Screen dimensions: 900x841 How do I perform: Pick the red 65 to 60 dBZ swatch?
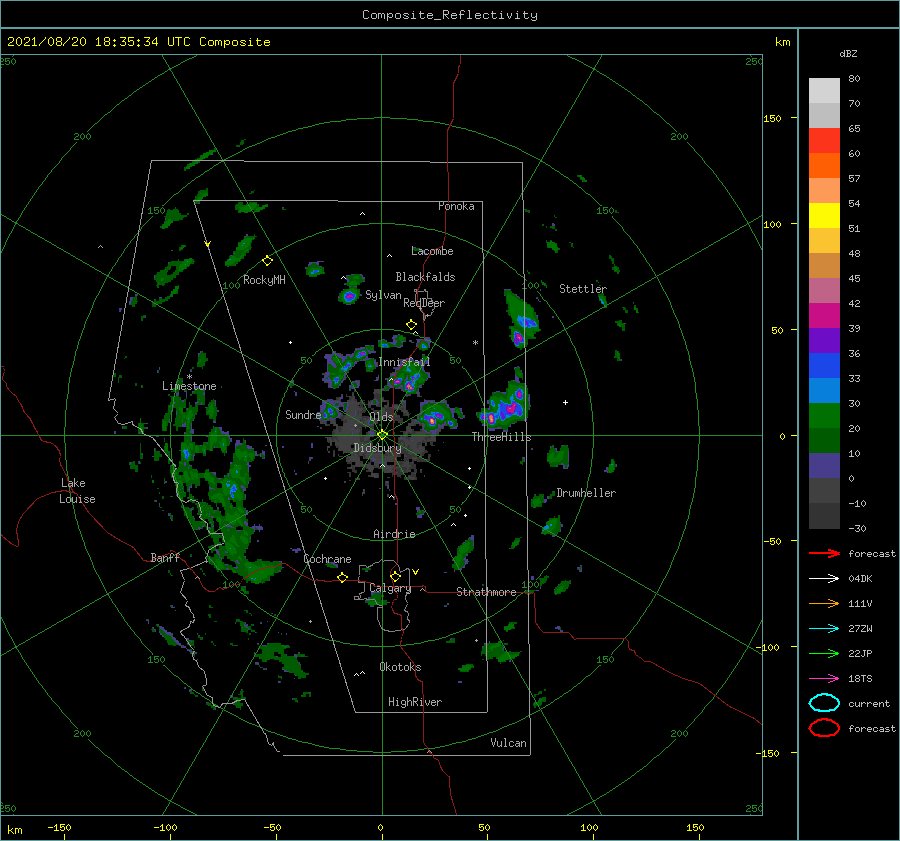[x=824, y=140]
